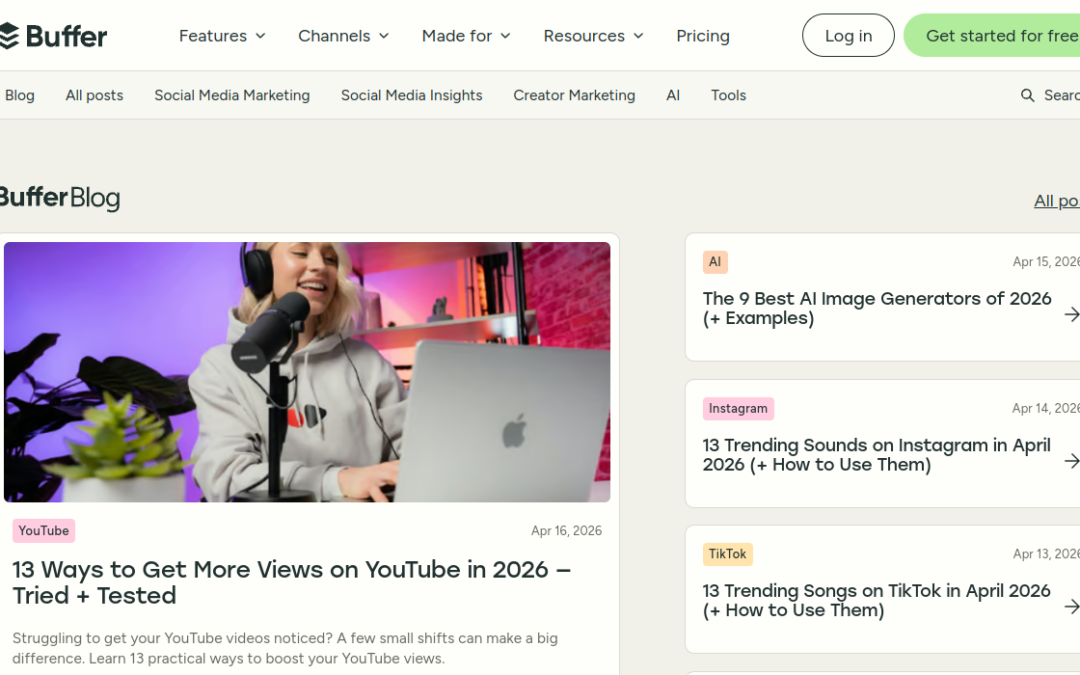Click the TikTok tag badge
1080x675 pixels.
pos(727,554)
